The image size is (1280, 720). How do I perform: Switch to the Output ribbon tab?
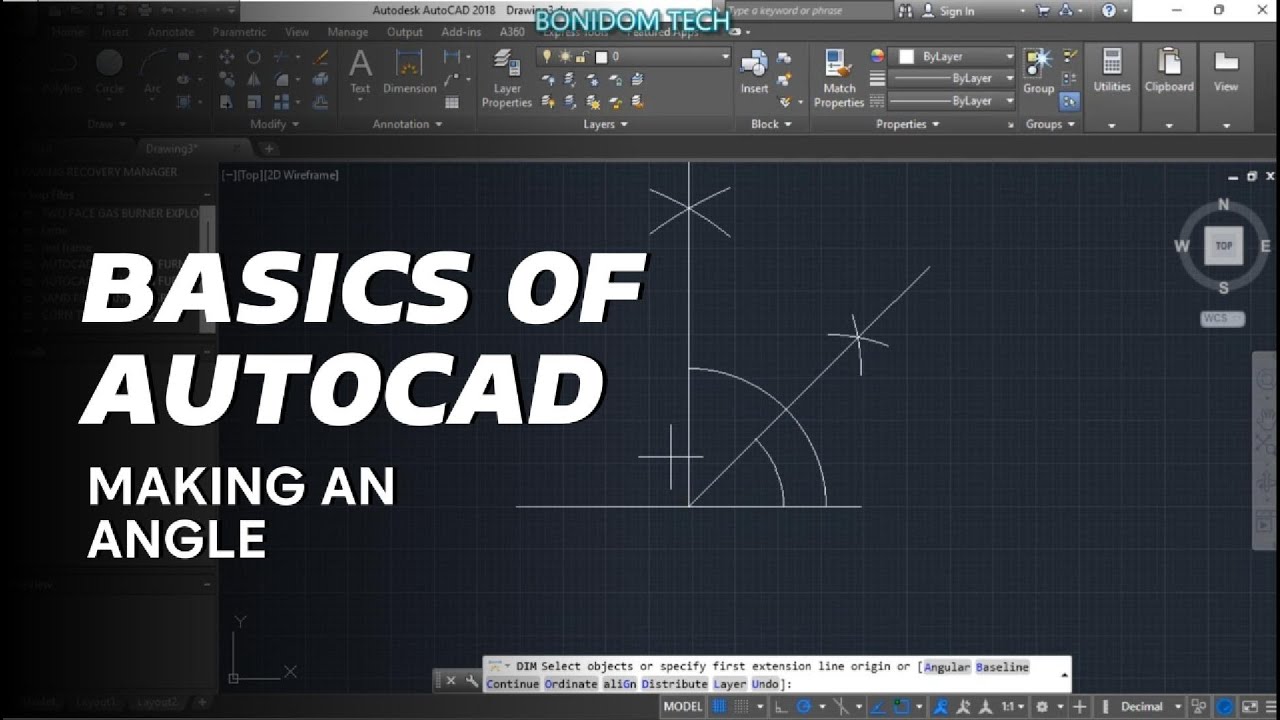405,32
